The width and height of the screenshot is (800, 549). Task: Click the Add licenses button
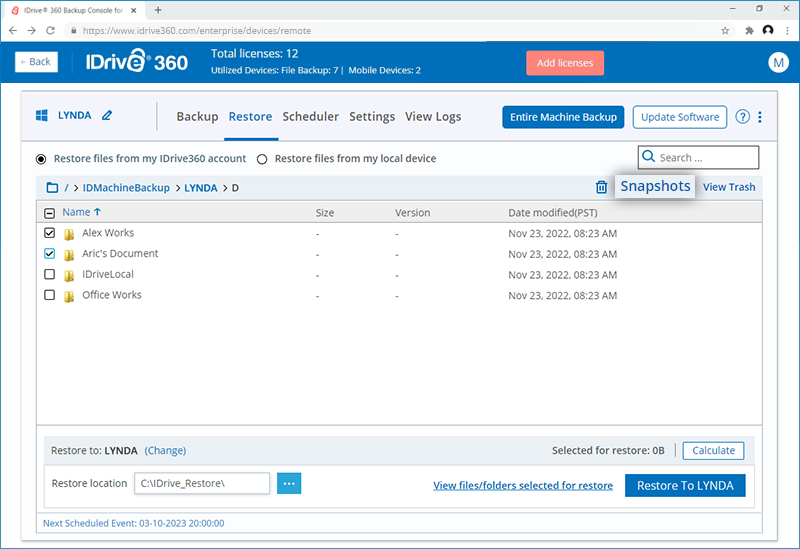click(565, 63)
